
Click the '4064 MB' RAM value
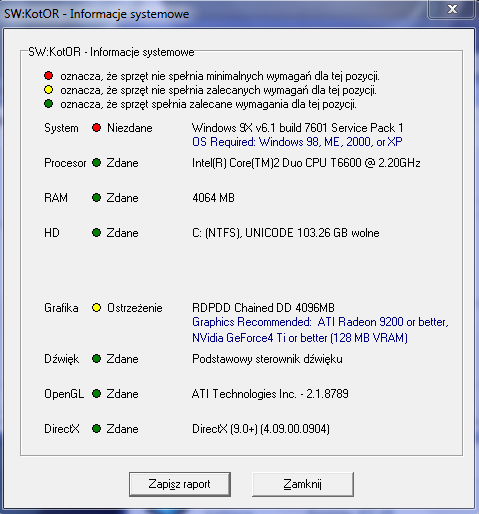coord(213,198)
